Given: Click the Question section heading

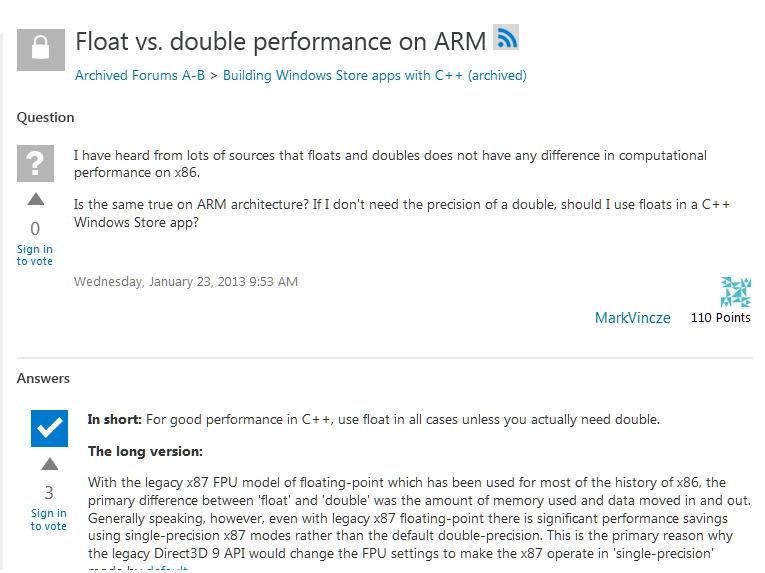Looking at the screenshot, I should coord(45,118).
